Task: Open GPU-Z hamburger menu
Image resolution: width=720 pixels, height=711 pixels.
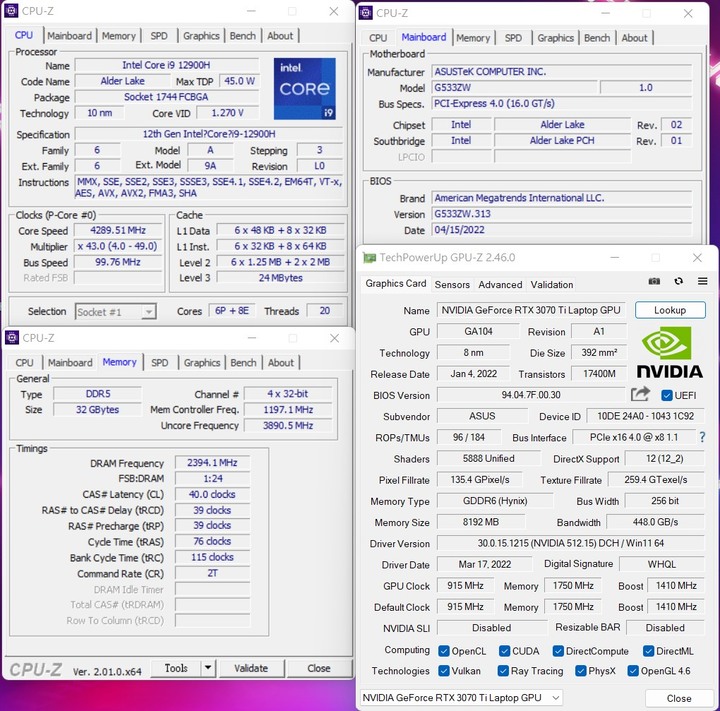Action: (703, 281)
